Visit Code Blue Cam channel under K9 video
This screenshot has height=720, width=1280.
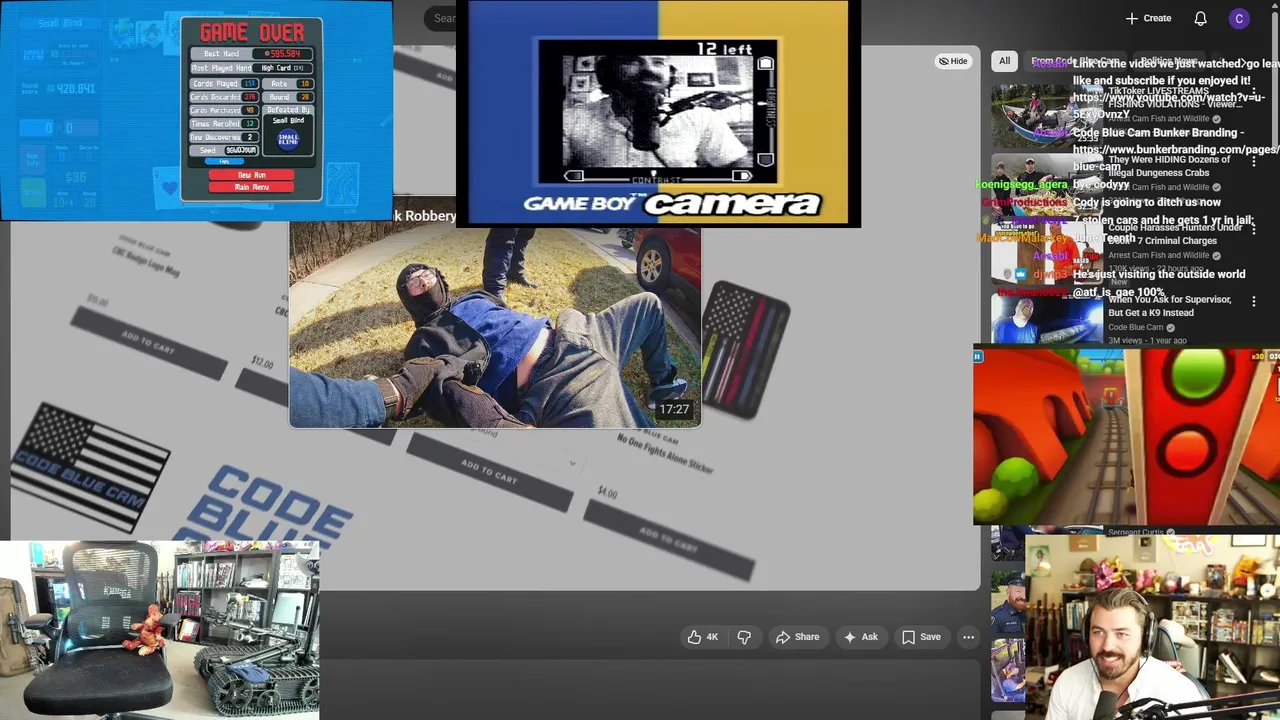pos(1135,327)
